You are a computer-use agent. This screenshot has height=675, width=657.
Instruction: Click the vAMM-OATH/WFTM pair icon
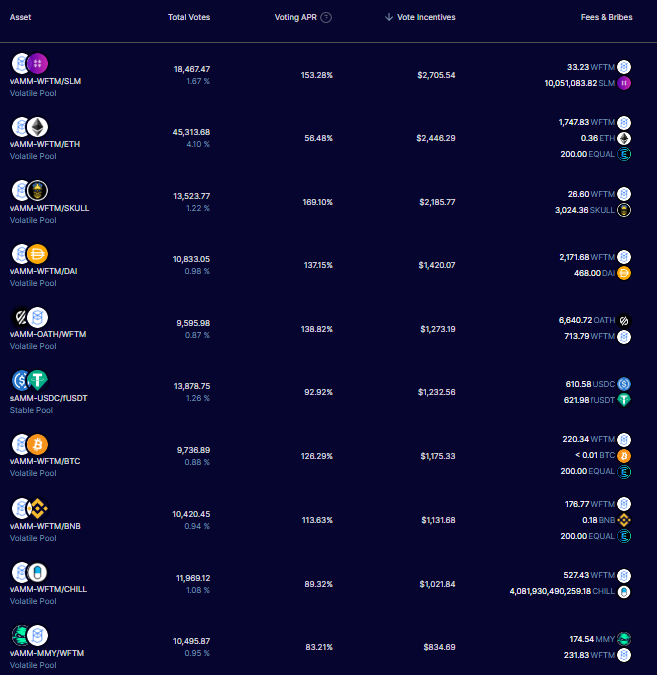pos(30,317)
